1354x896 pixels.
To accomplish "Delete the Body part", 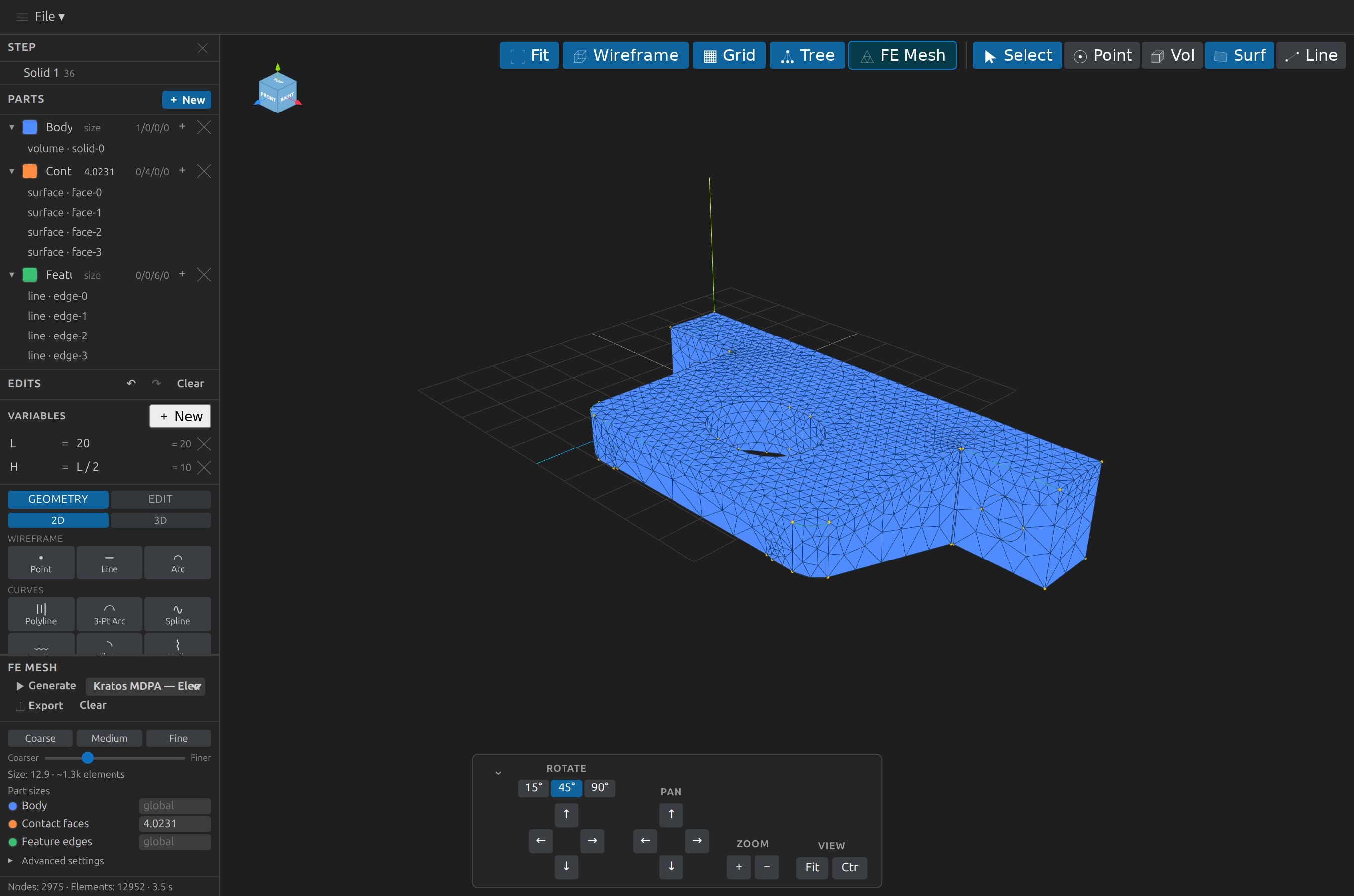I will pyautogui.click(x=204, y=127).
